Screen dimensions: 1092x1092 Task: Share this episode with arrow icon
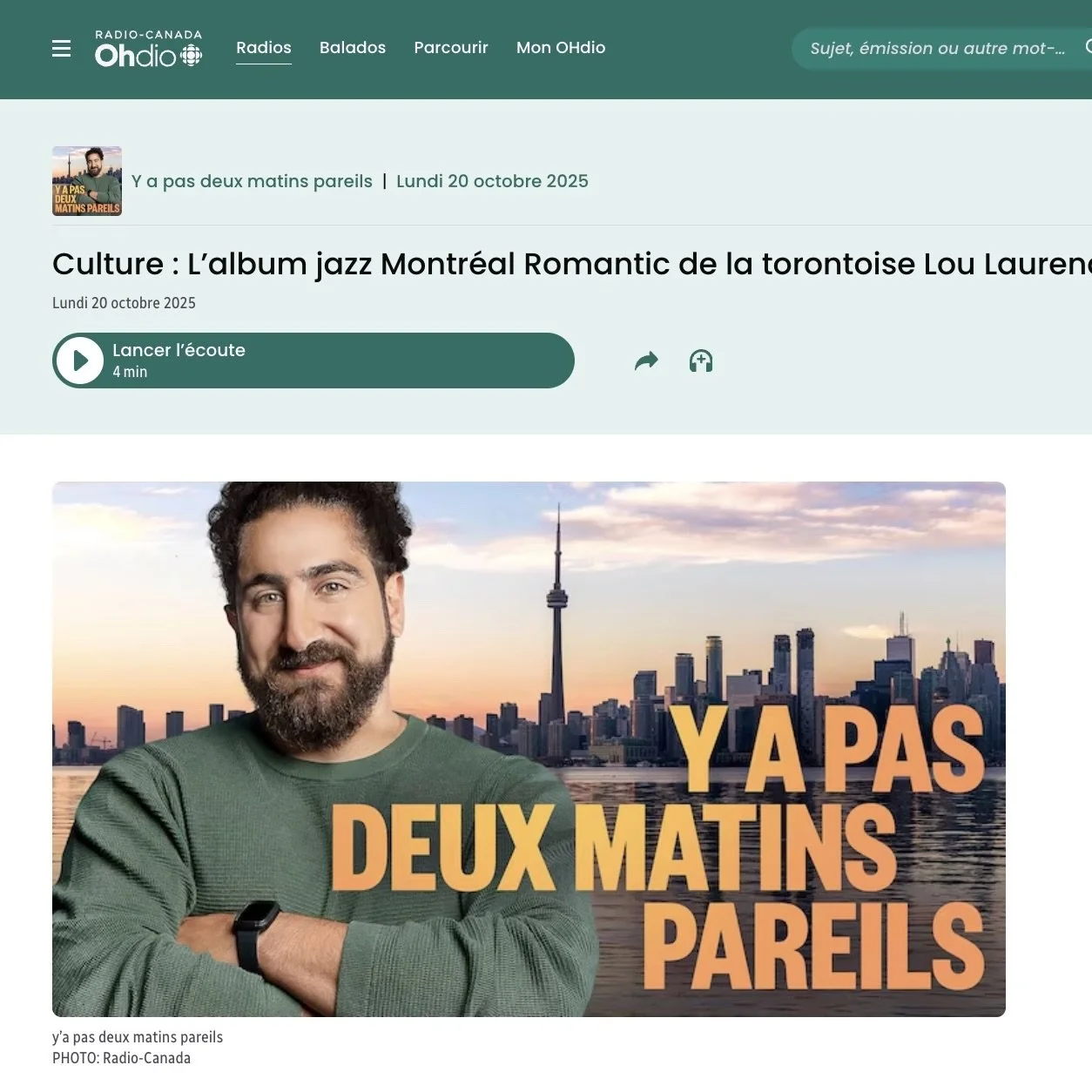(646, 361)
